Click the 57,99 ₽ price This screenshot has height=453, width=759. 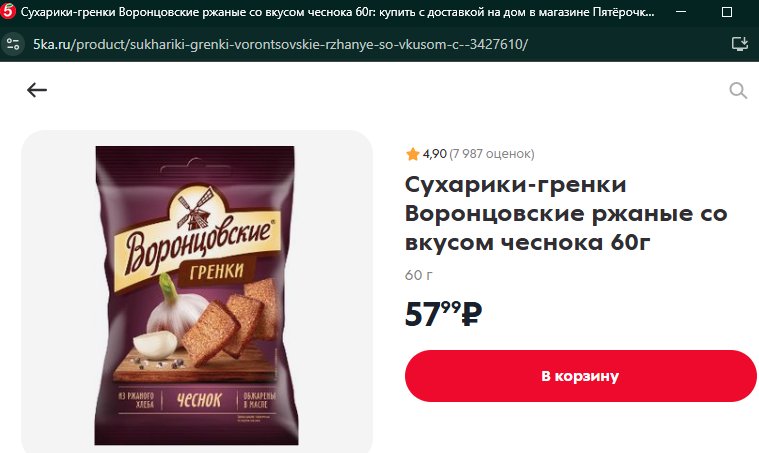443,314
